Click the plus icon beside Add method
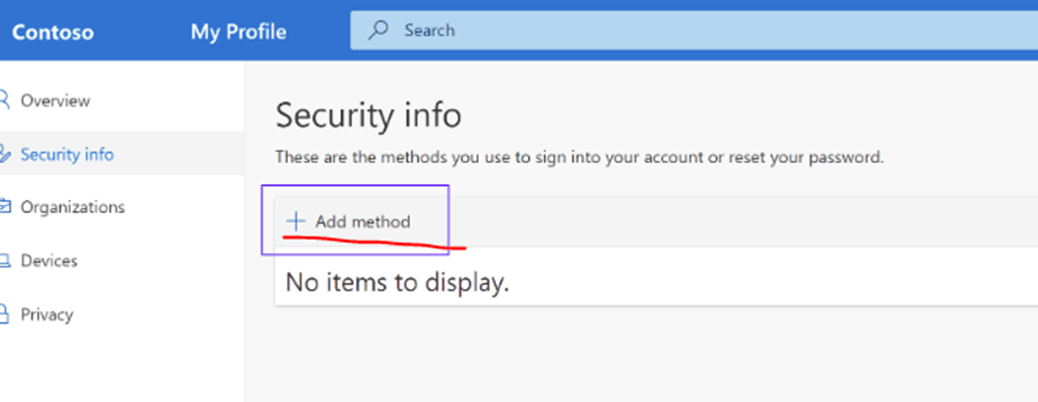Viewport: 1038px width, 402px height. 295,221
